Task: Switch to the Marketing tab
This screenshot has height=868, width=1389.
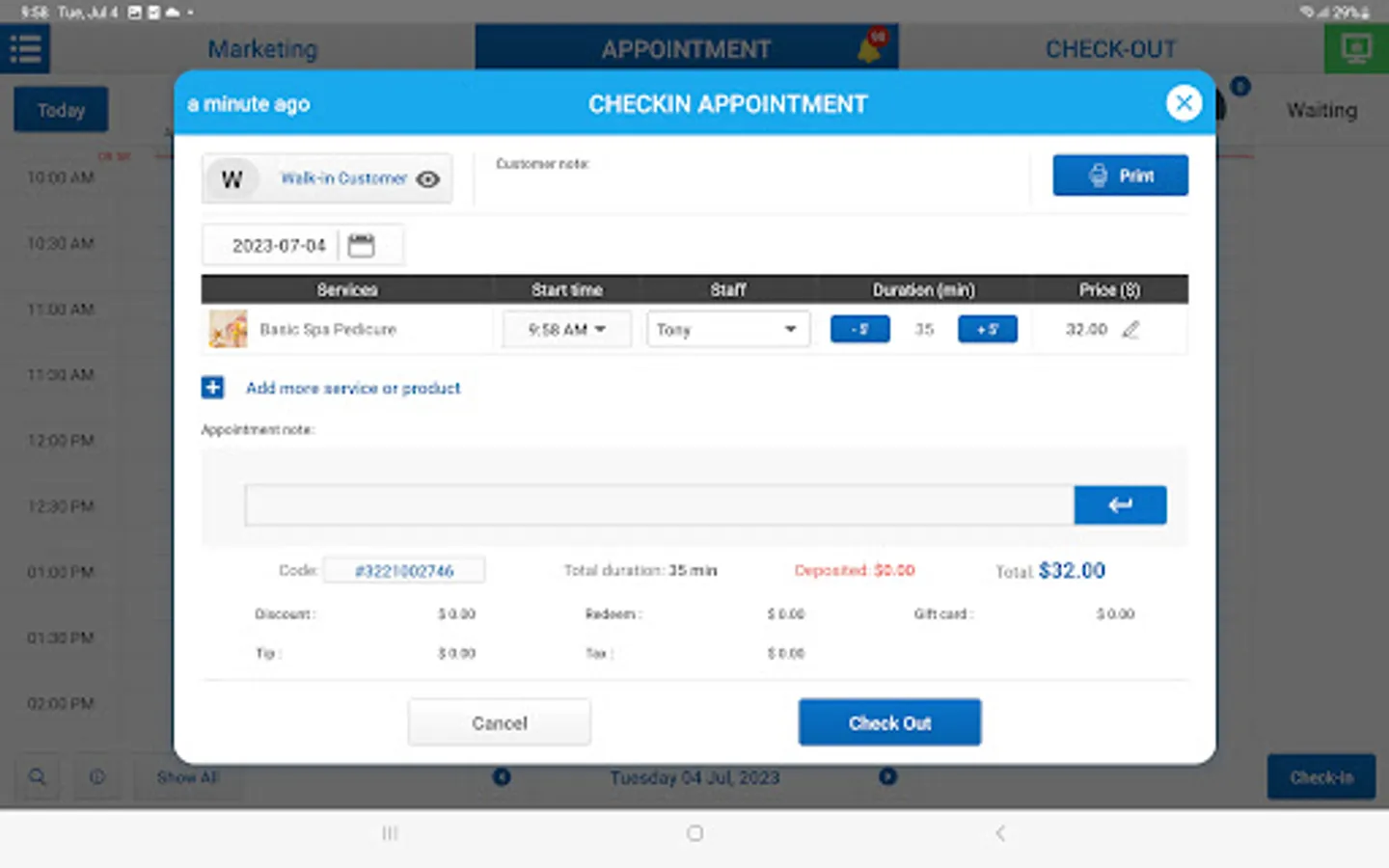Action: click(x=262, y=49)
